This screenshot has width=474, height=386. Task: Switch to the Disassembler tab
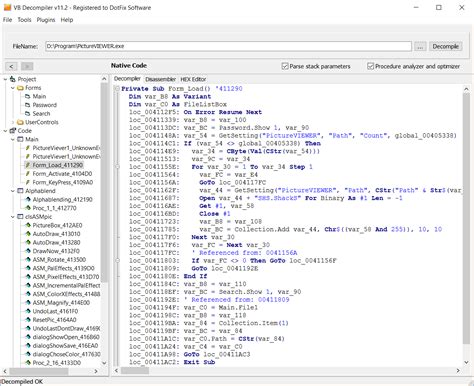pyautogui.click(x=161, y=79)
